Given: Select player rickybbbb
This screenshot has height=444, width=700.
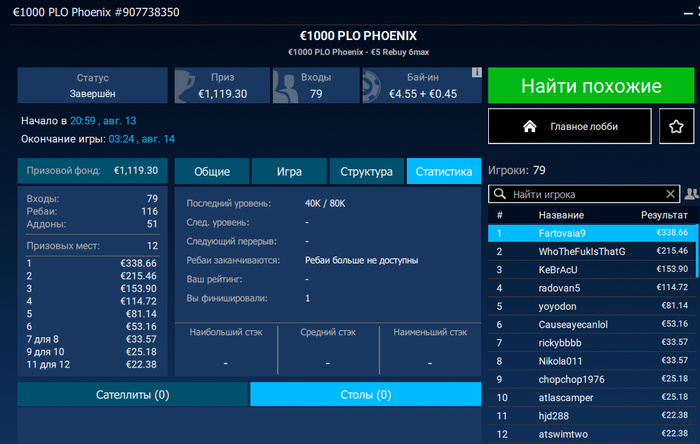Looking at the screenshot, I should click(592, 343).
